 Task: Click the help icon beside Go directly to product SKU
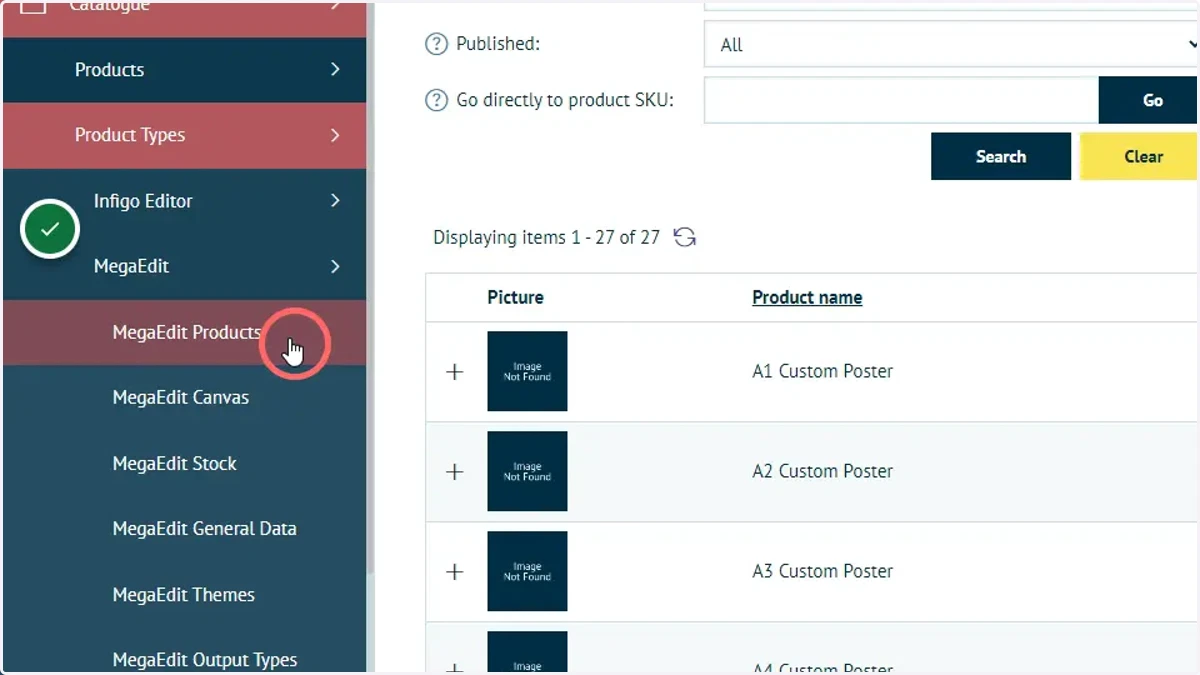point(436,100)
